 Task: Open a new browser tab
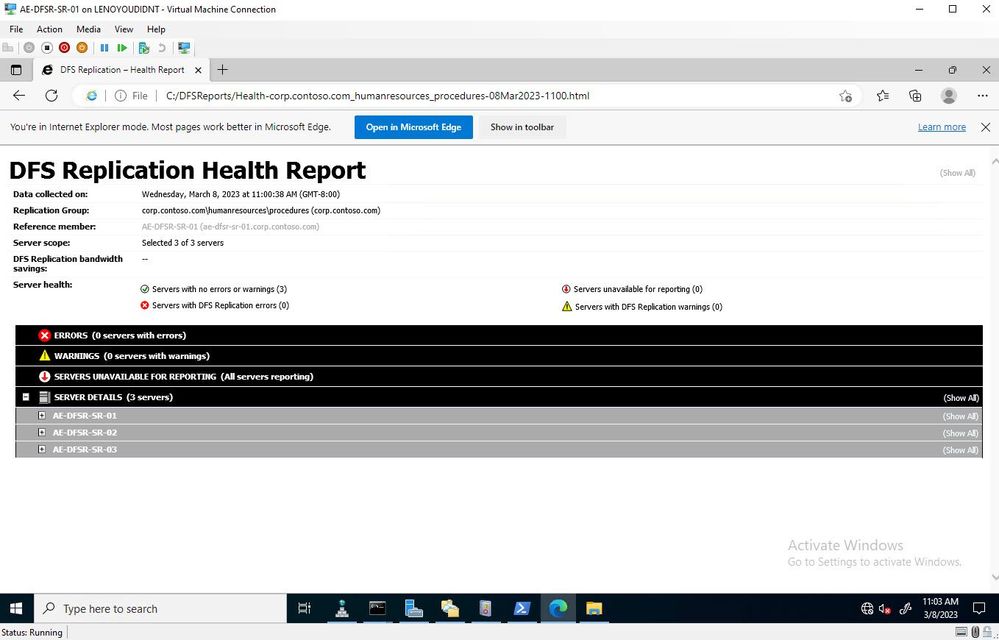pyautogui.click(x=222, y=70)
